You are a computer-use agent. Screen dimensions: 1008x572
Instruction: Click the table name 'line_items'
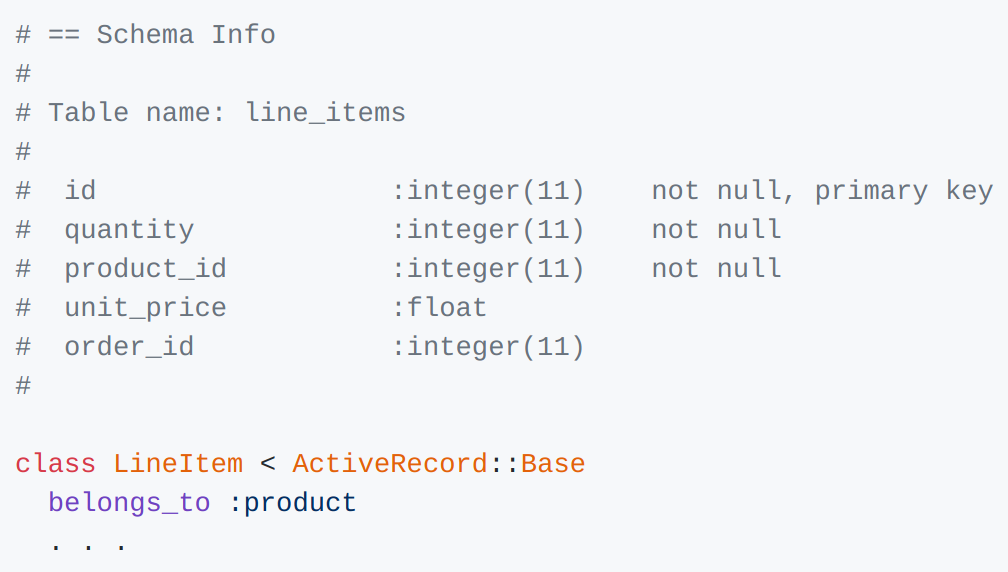325,113
